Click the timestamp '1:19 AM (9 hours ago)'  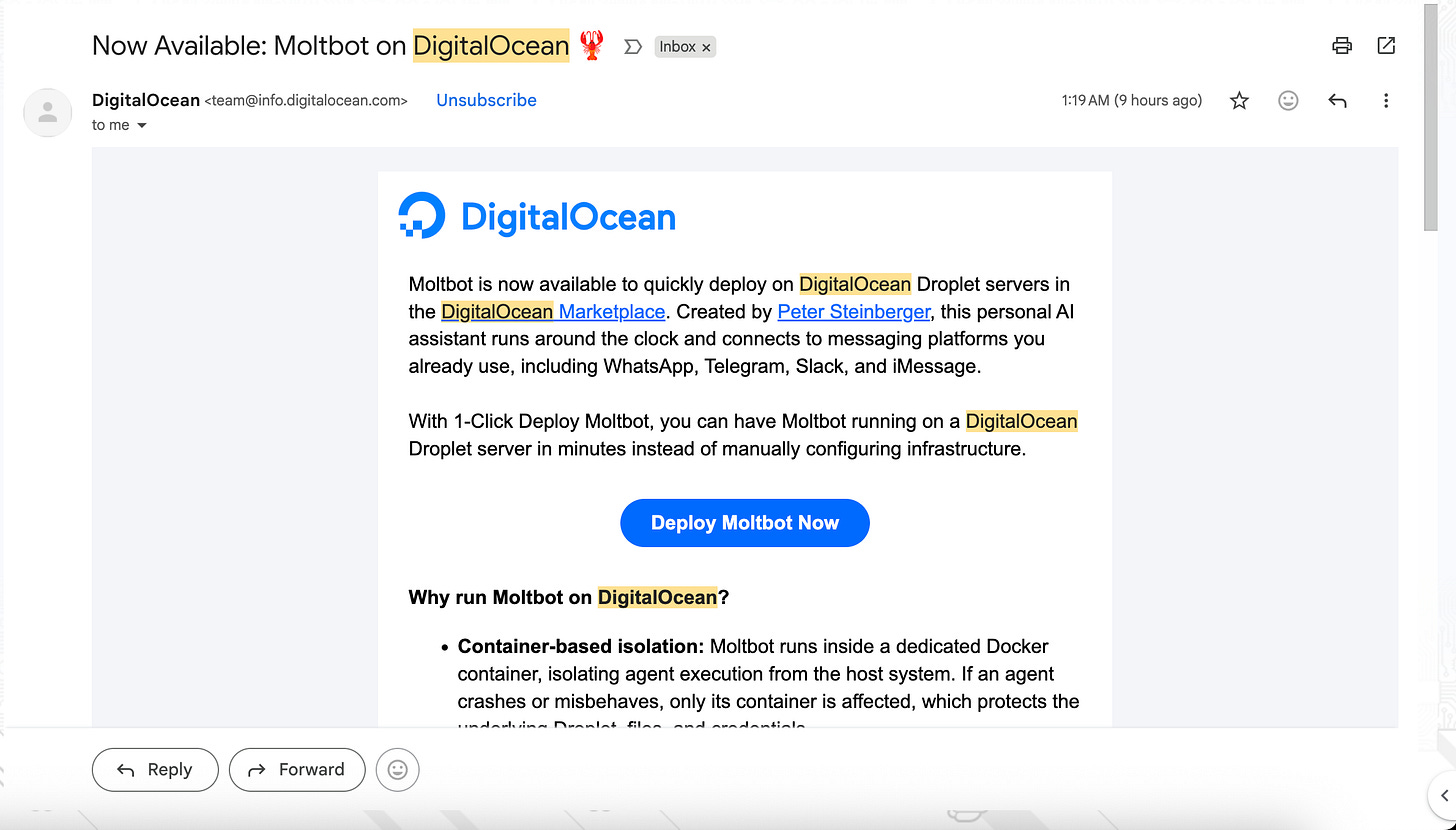pos(1132,100)
